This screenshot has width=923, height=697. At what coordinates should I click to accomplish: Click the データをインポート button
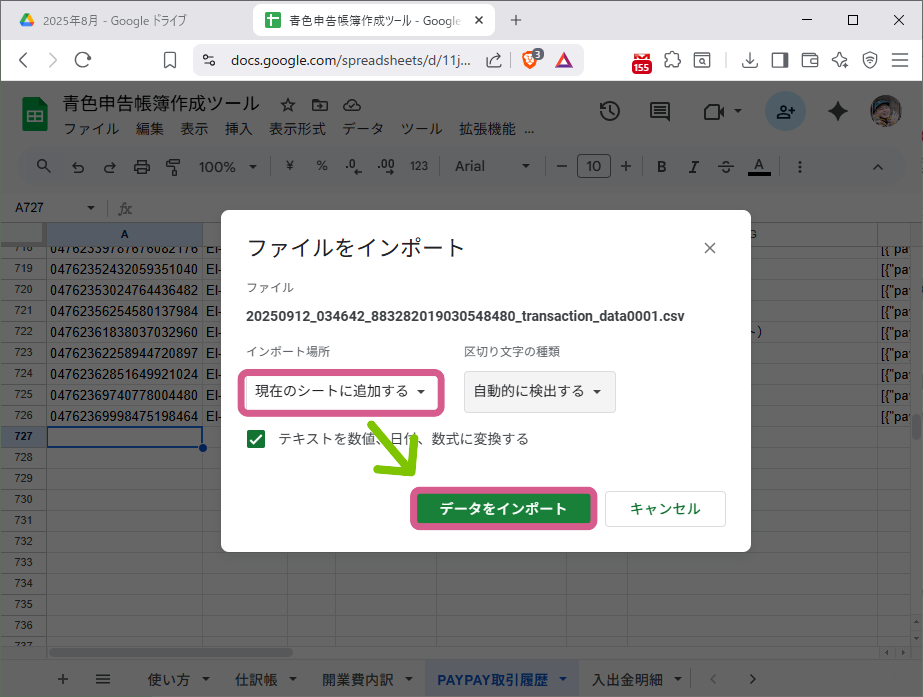(503, 509)
